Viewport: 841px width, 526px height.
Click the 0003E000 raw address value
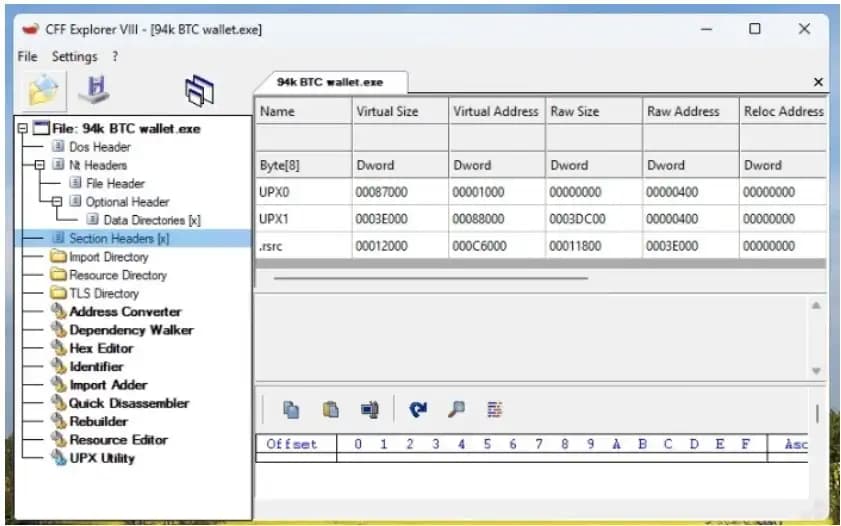672,246
